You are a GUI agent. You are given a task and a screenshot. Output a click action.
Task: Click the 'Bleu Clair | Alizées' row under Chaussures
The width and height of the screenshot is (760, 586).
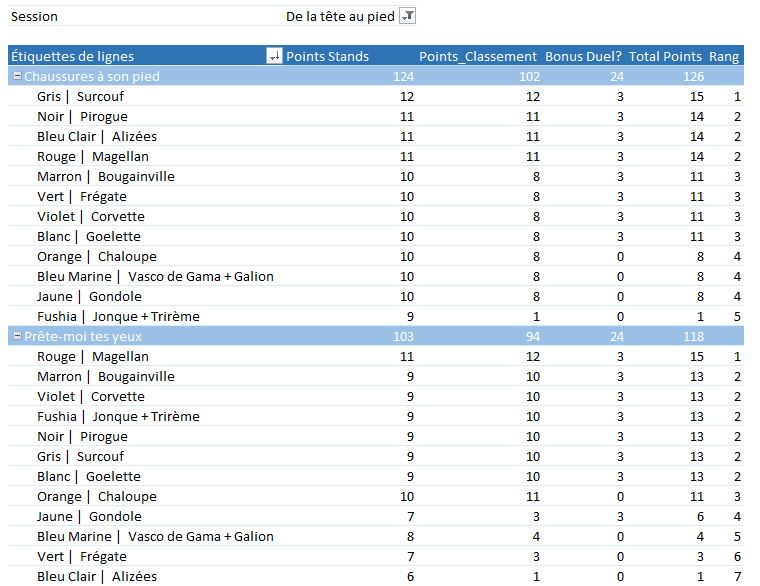click(x=96, y=136)
